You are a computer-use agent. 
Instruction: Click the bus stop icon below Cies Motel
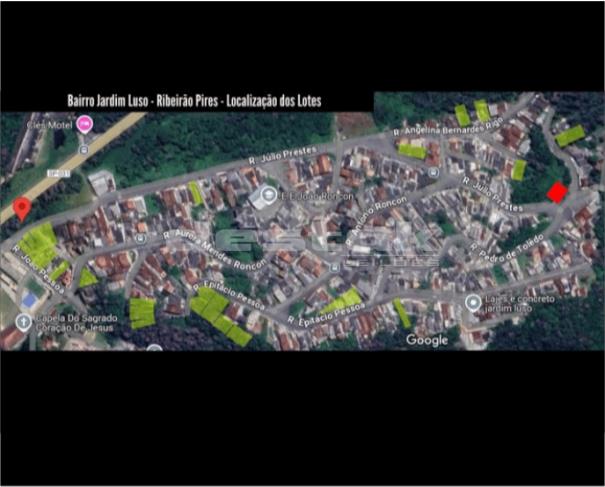(84, 150)
